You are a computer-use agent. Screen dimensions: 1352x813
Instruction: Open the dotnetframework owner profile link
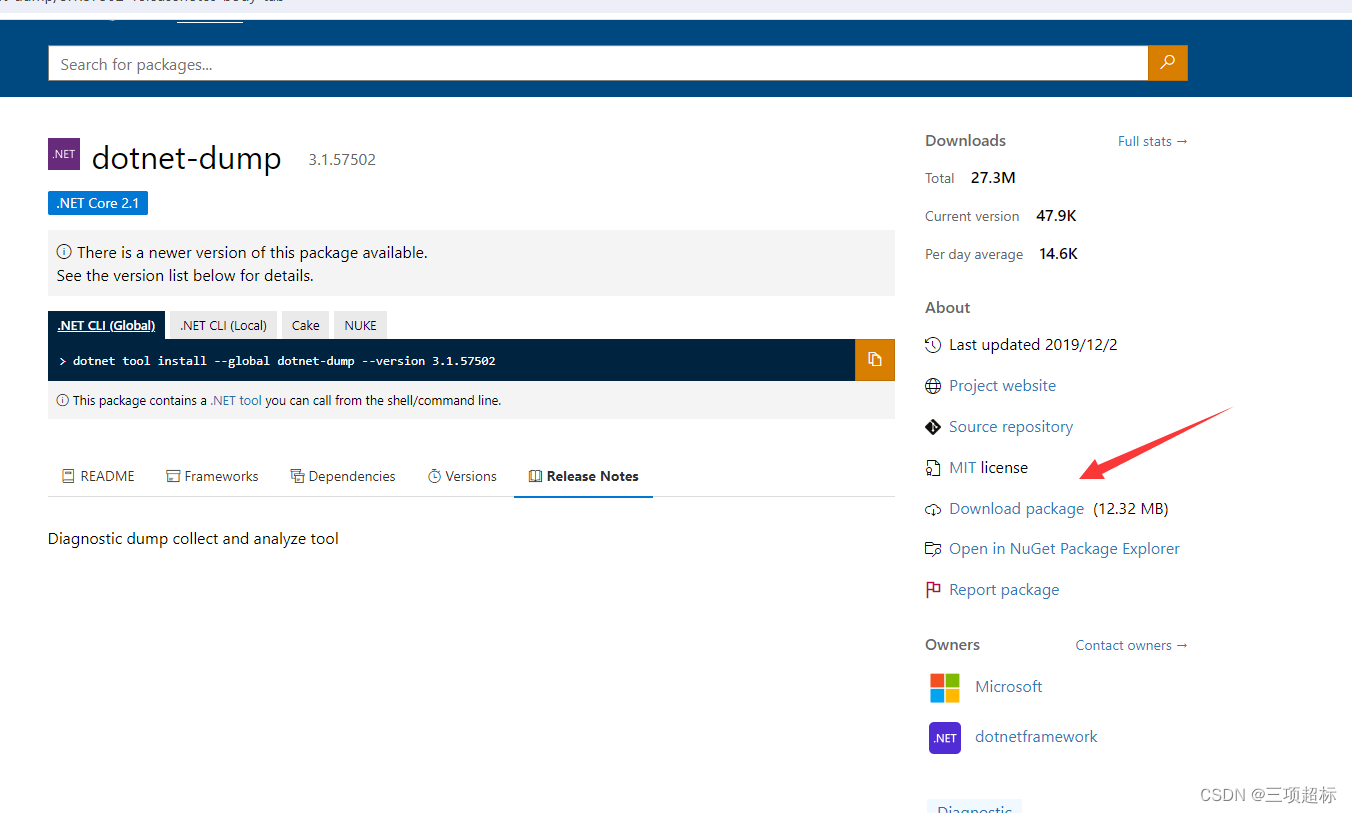click(1036, 736)
